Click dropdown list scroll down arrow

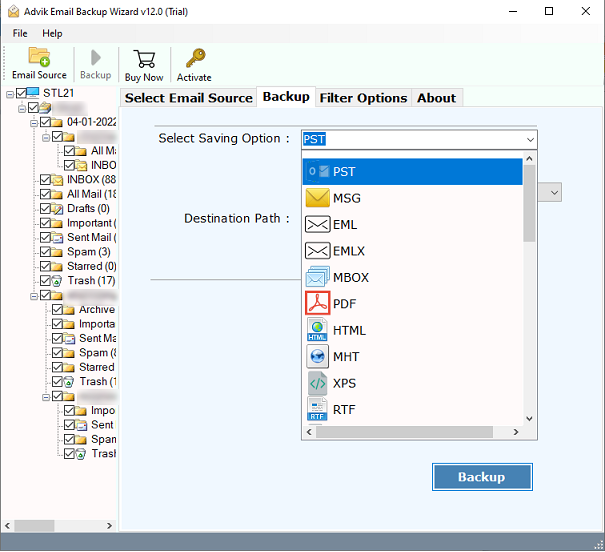(x=529, y=419)
